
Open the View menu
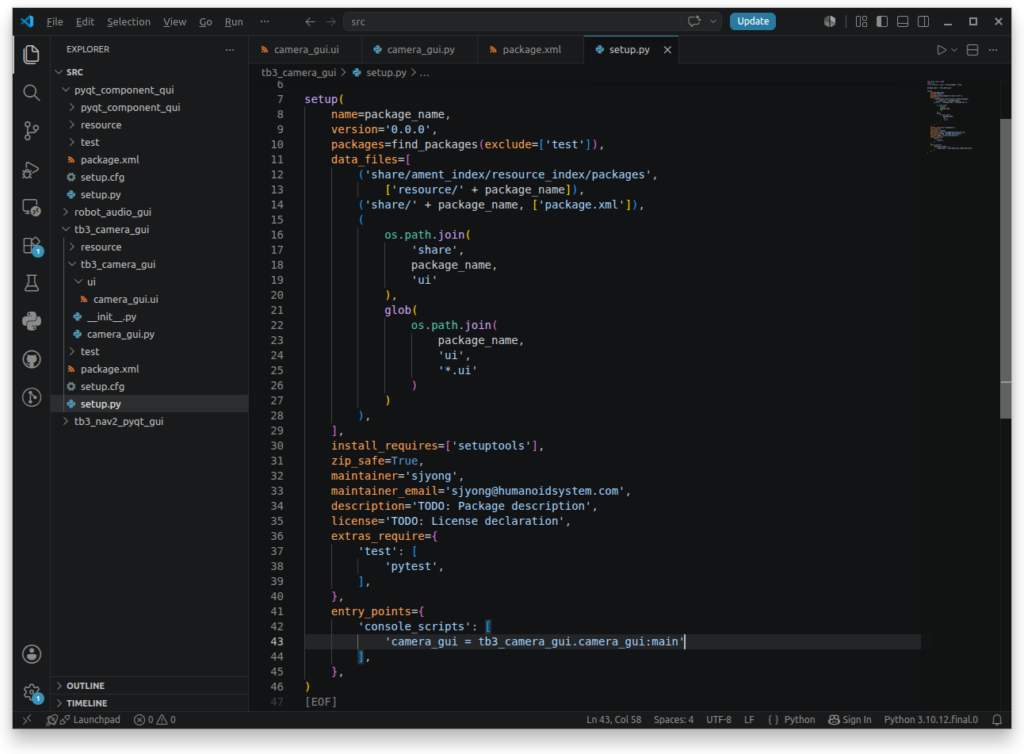(x=174, y=22)
